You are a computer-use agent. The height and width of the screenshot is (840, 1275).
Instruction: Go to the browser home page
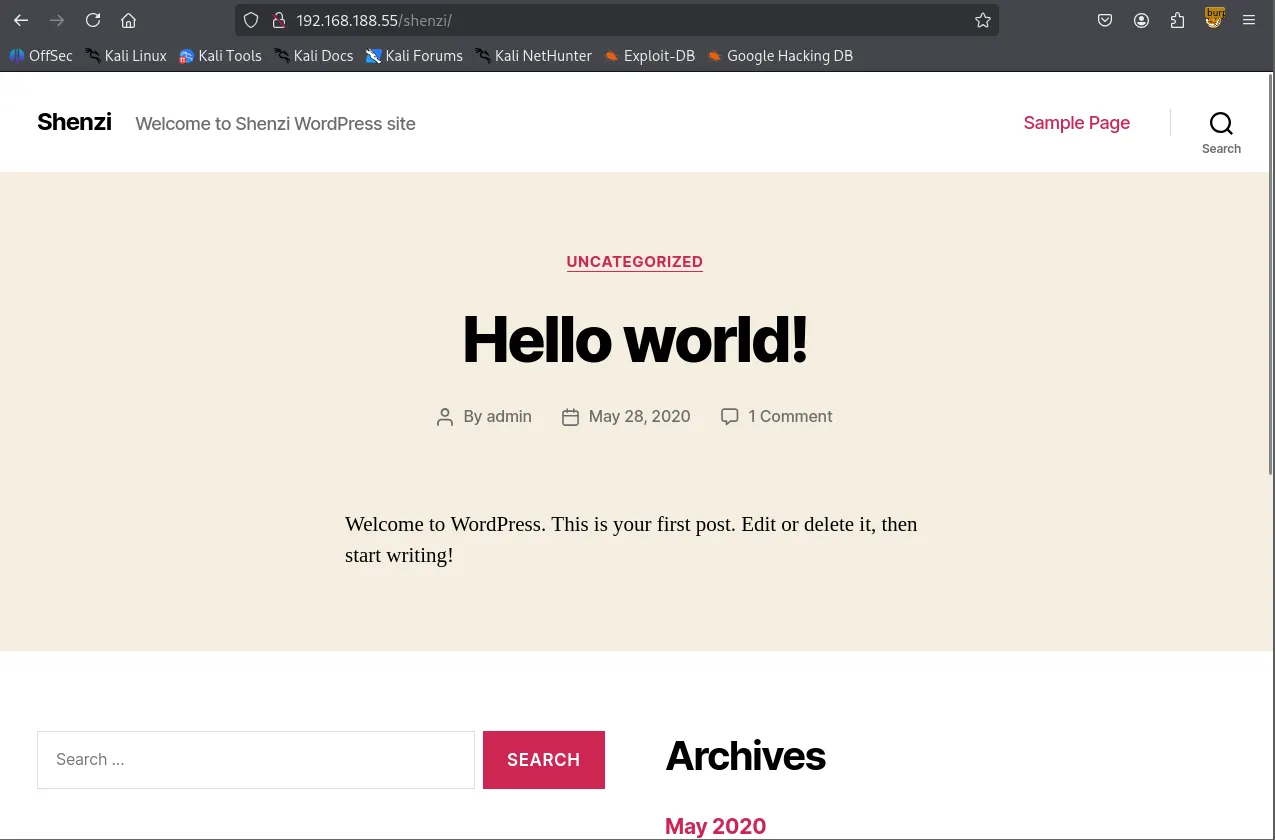(x=128, y=20)
